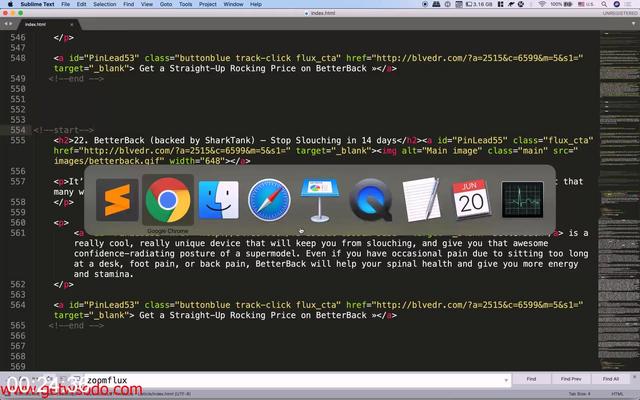Open the Project menu

(x=208, y=4)
